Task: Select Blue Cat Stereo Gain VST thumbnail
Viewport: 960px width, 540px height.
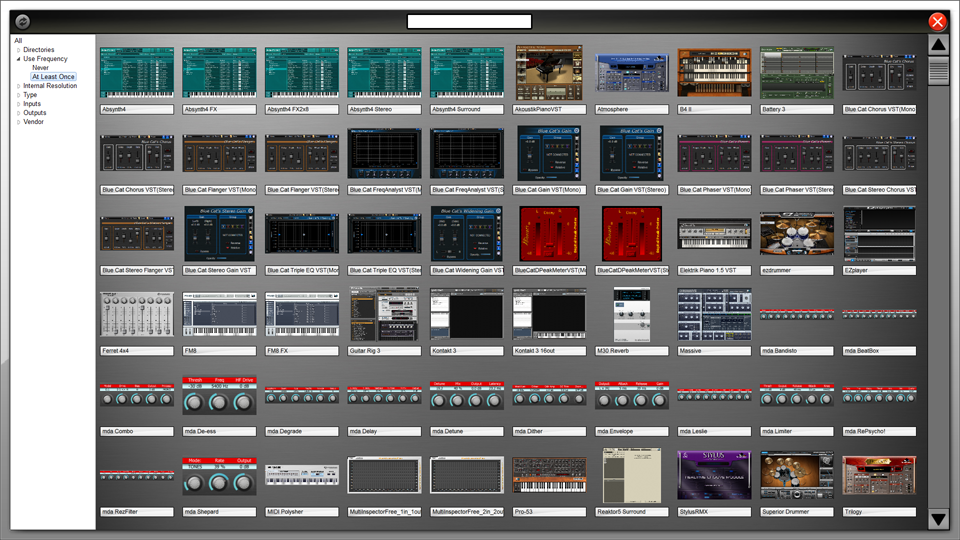Action: click(x=219, y=234)
